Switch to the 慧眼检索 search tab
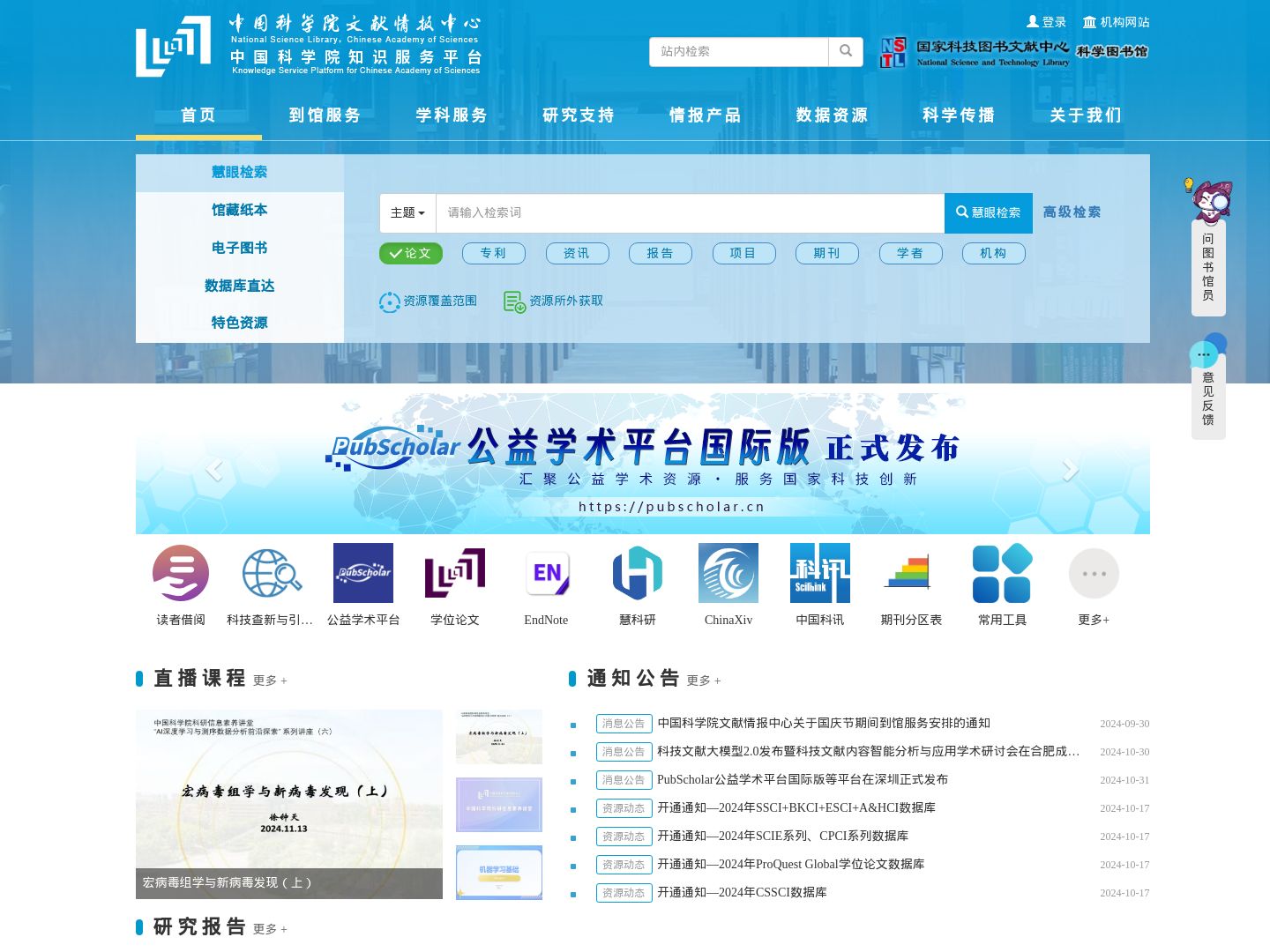Image resolution: width=1270 pixels, height=952 pixels. pyautogui.click(x=240, y=173)
